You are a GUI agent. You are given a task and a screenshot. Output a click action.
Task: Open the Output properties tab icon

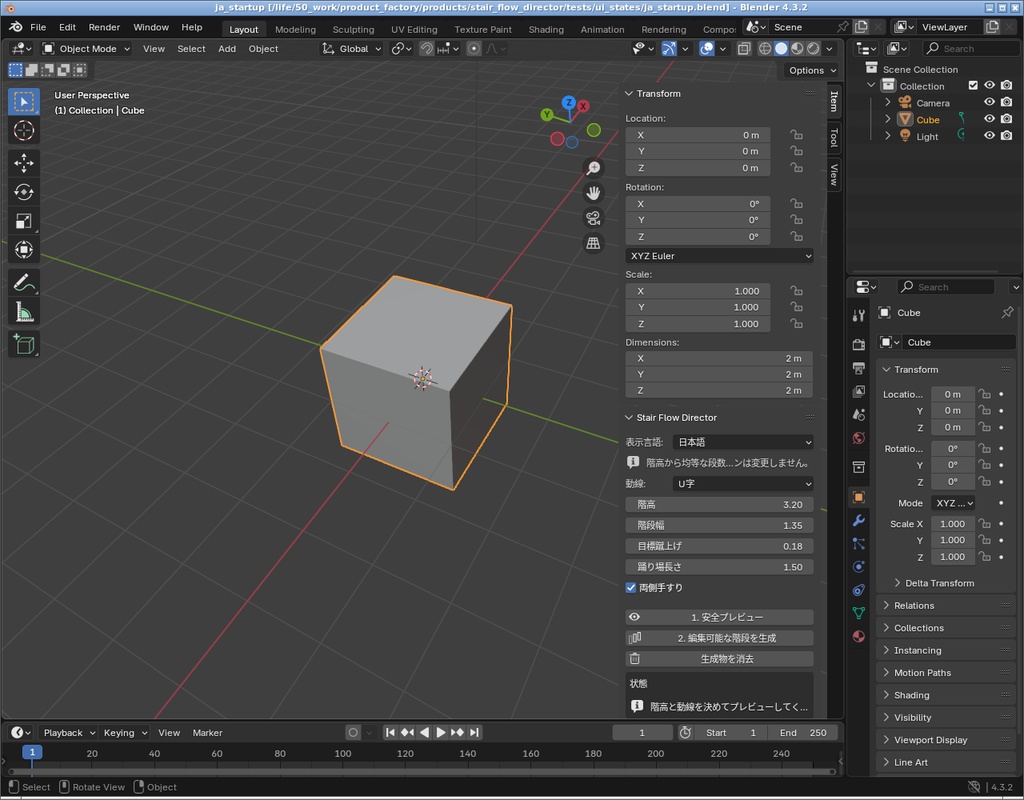click(859, 368)
